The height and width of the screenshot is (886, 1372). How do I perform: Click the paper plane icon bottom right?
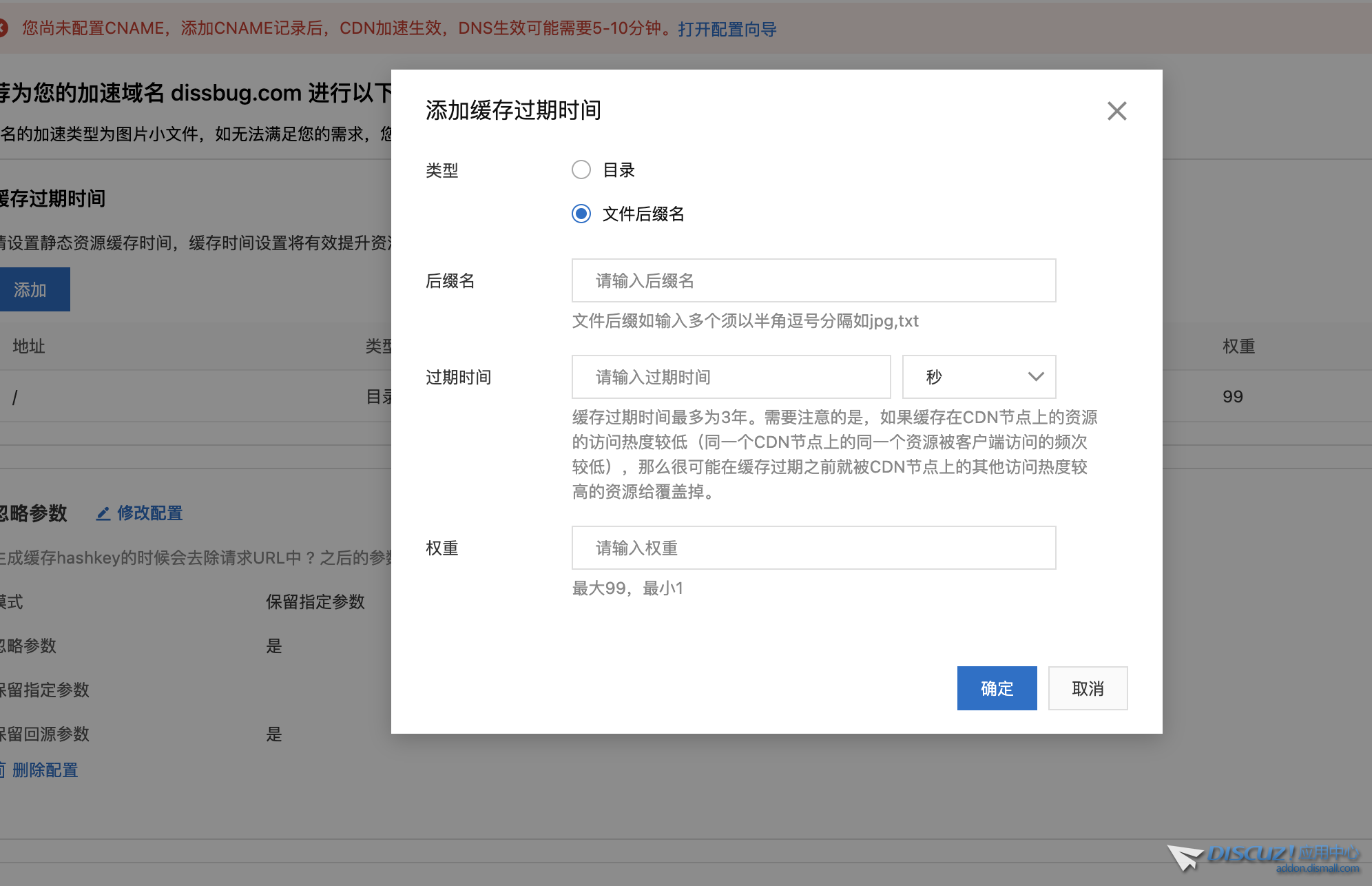click(1183, 858)
